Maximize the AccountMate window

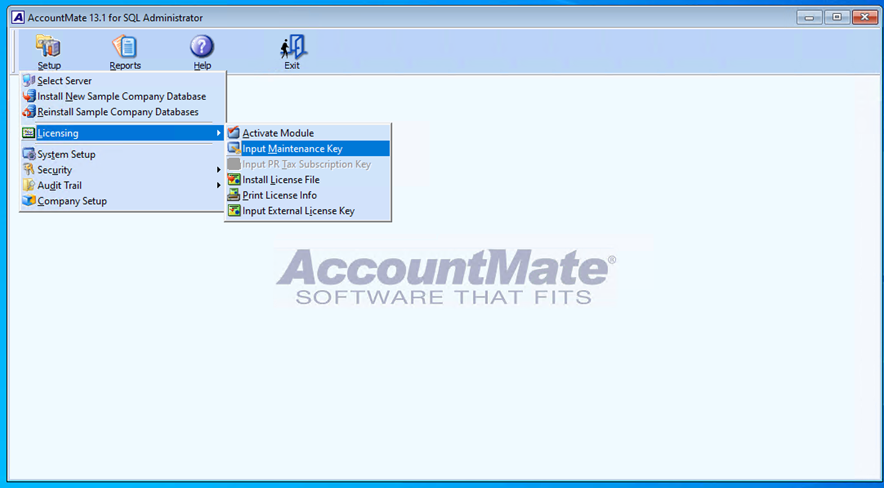click(x=836, y=17)
